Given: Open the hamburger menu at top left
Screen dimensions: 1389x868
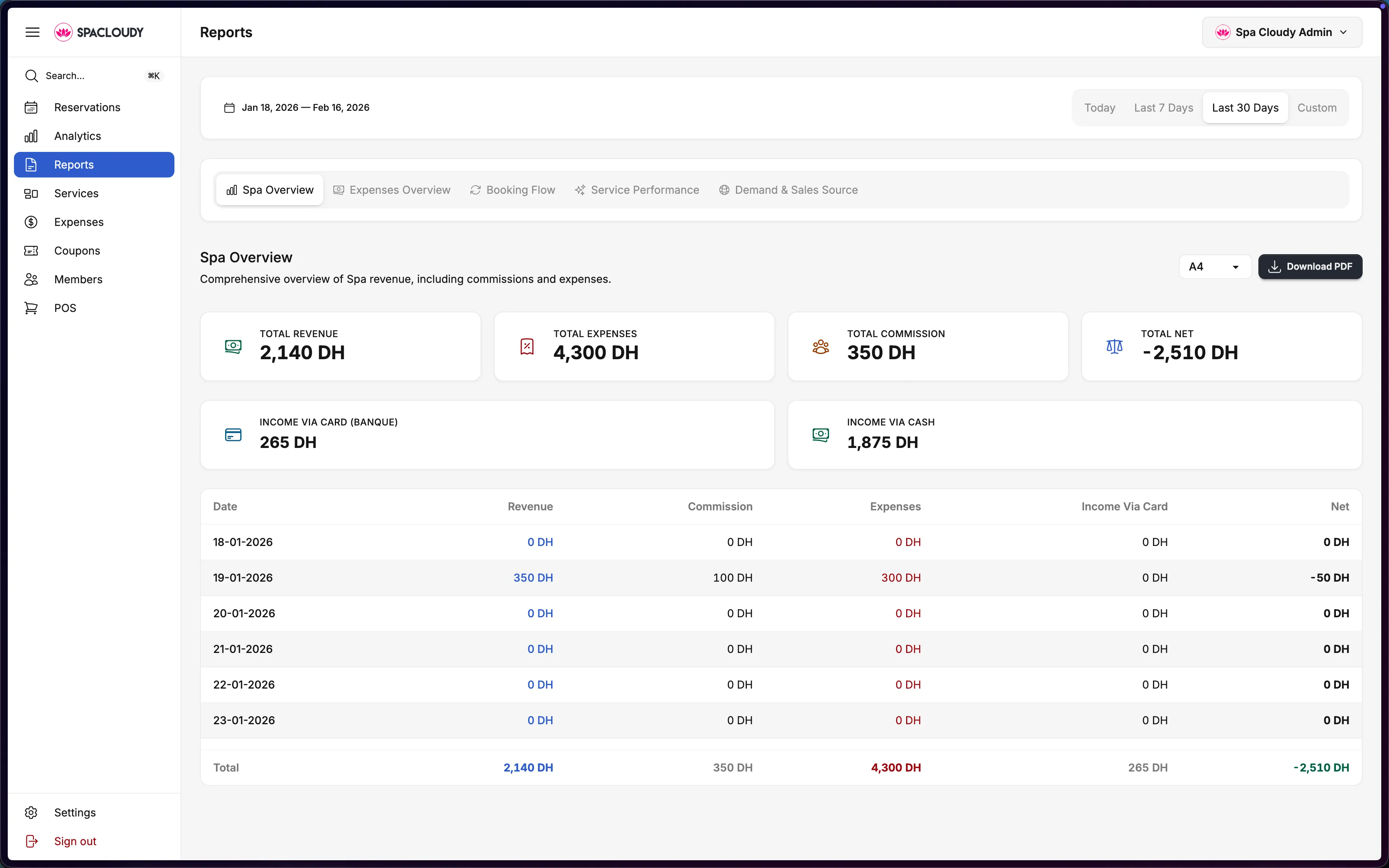Looking at the screenshot, I should [x=33, y=32].
